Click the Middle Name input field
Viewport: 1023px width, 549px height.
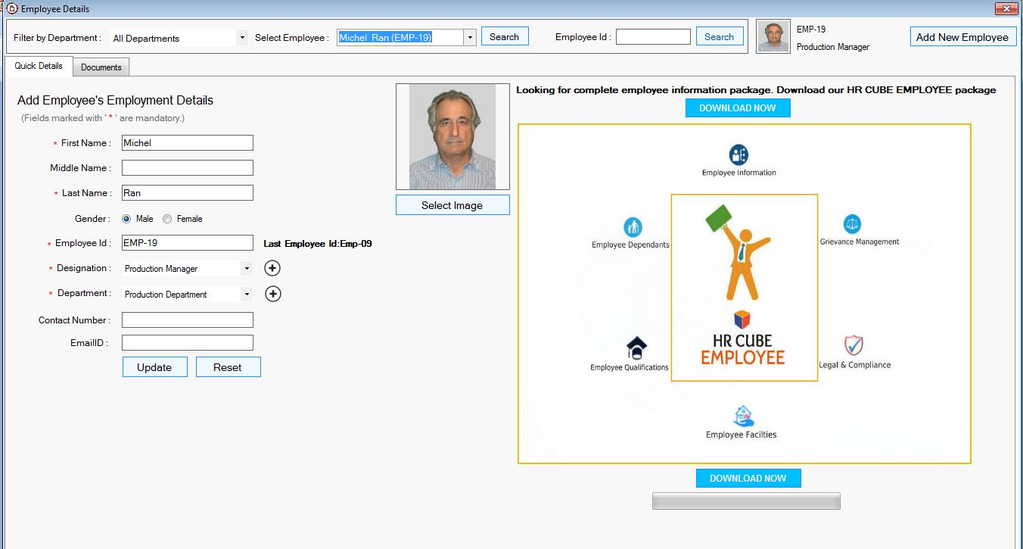coord(187,168)
